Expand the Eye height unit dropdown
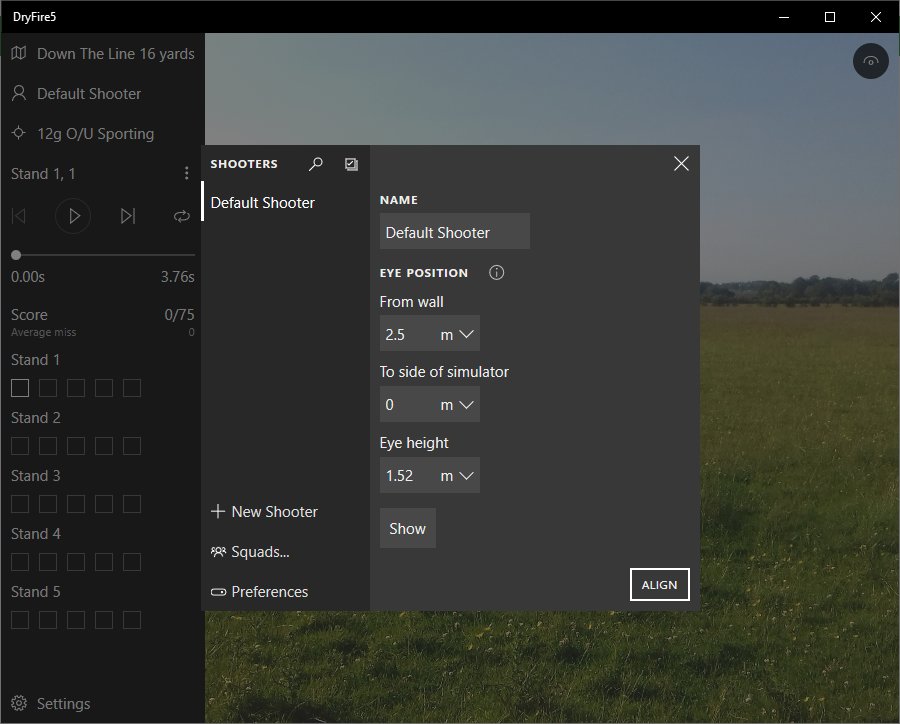The height and width of the screenshot is (724, 900). 459,475
